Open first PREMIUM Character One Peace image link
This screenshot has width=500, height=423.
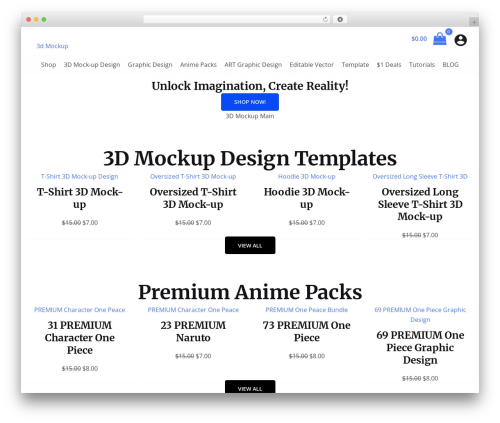[x=80, y=310]
